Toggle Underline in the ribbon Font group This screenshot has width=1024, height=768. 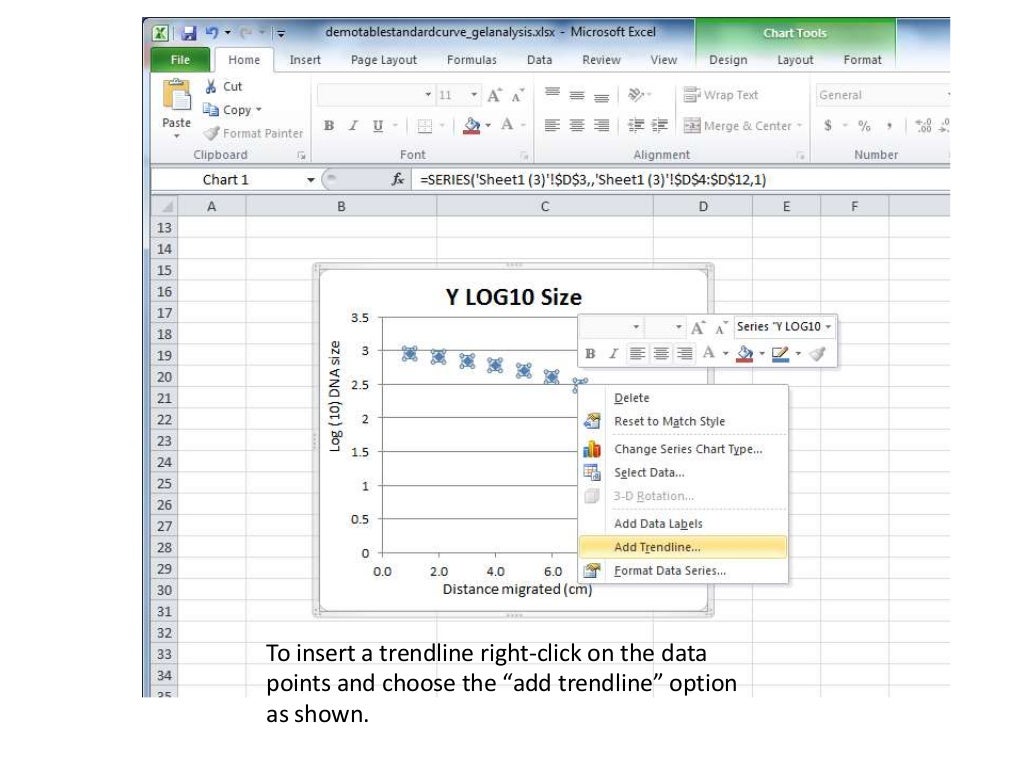[x=377, y=125]
